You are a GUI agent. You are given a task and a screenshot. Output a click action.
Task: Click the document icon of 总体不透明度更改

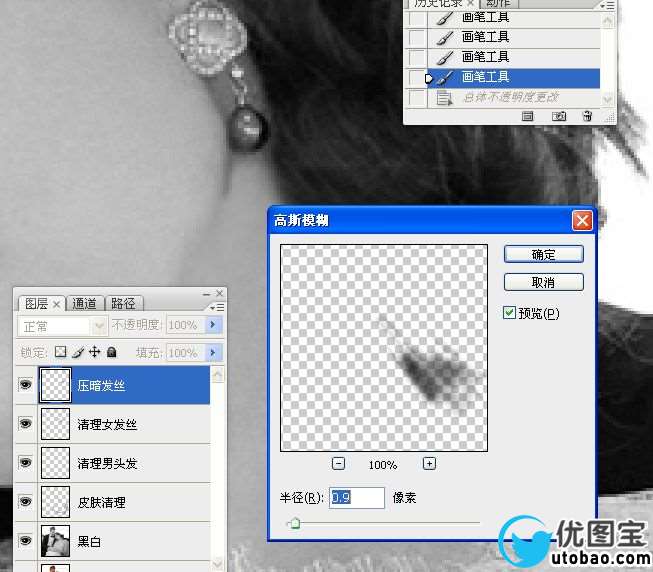pos(444,98)
